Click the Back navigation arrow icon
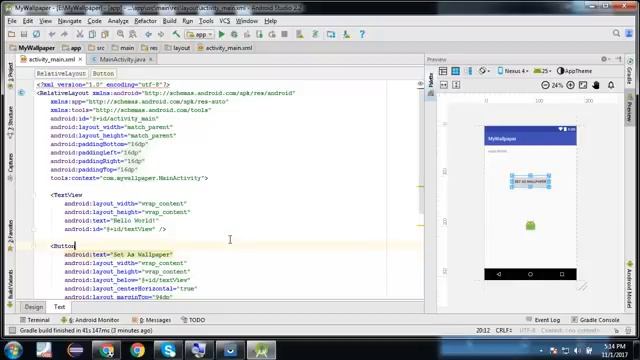Image resolution: width=640 pixels, height=360 pixels. point(148,34)
